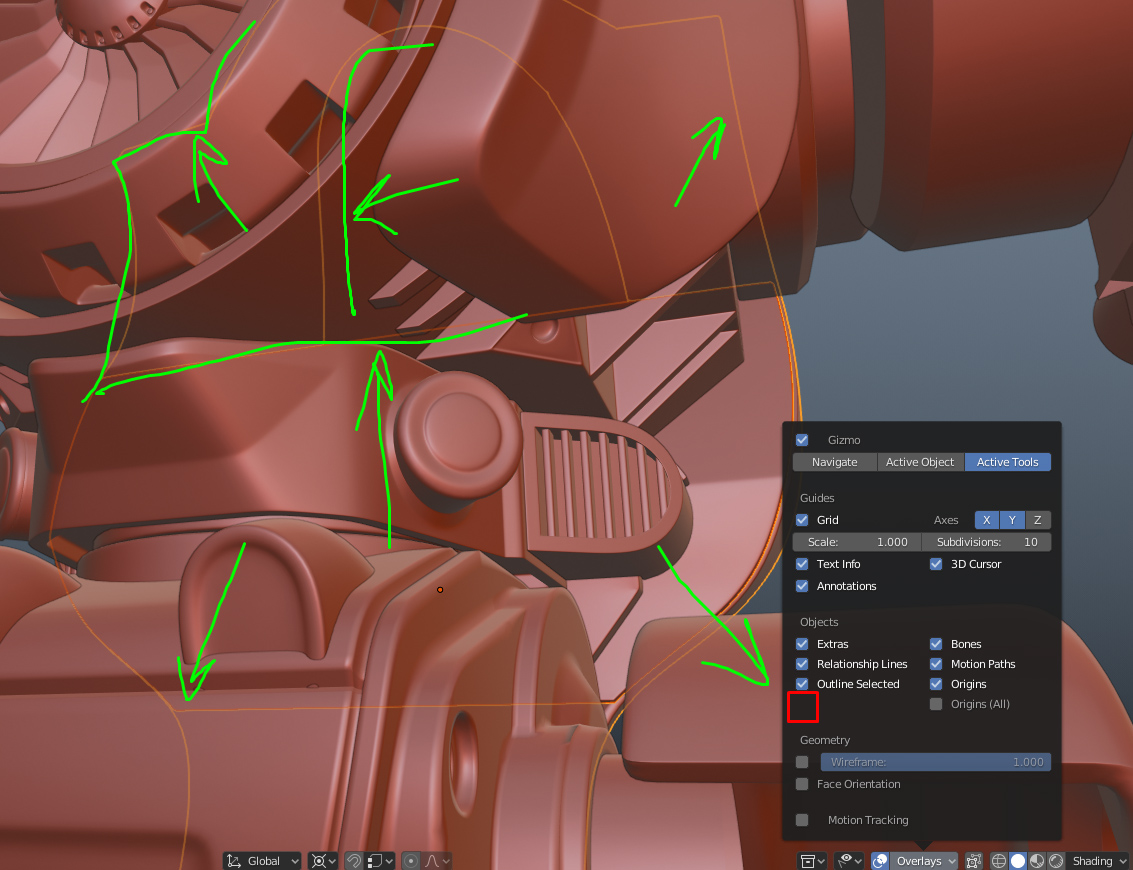Open the pivot point dropdown
The height and width of the screenshot is (870, 1133).
(323, 861)
